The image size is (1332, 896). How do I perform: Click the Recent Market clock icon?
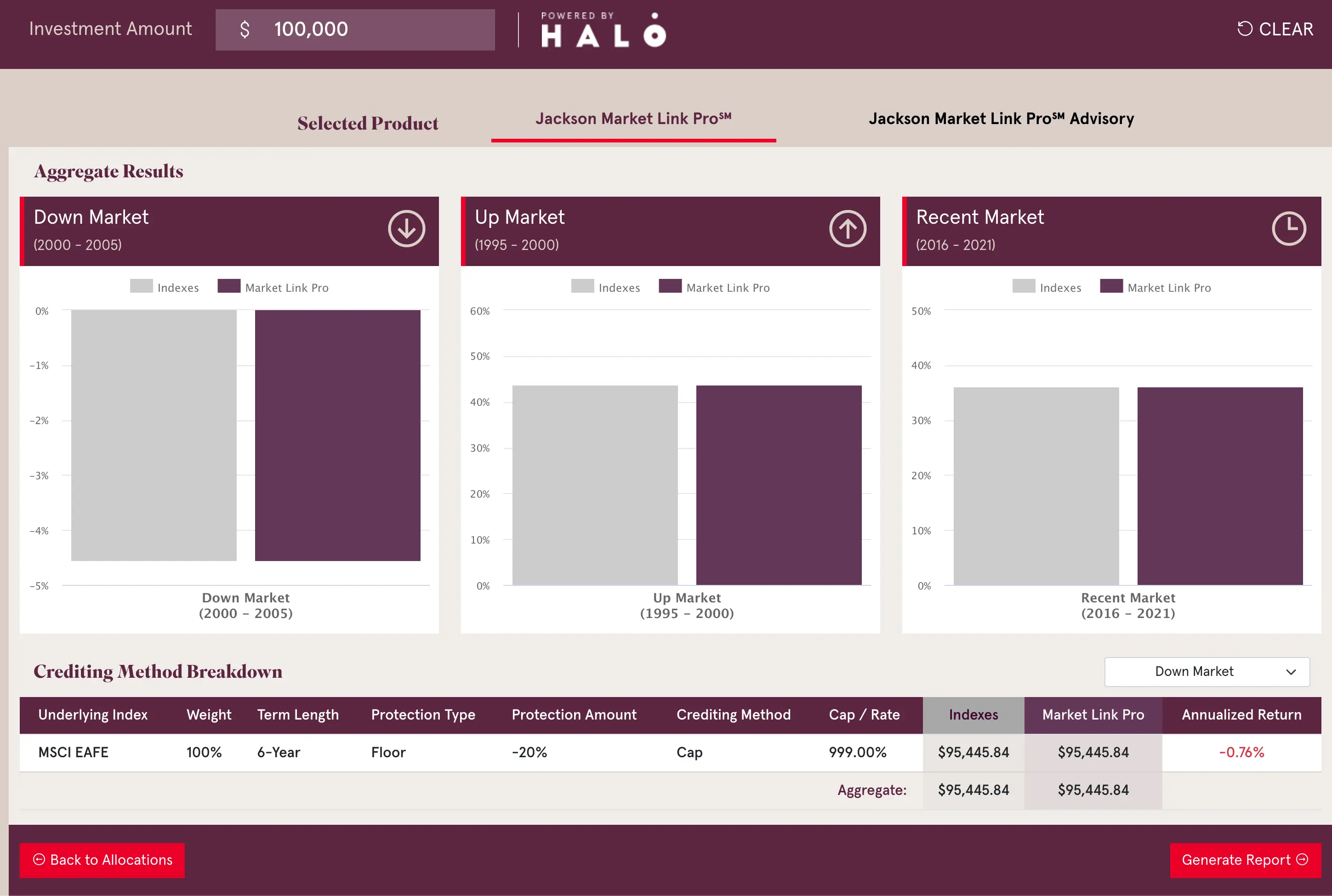(x=1289, y=229)
